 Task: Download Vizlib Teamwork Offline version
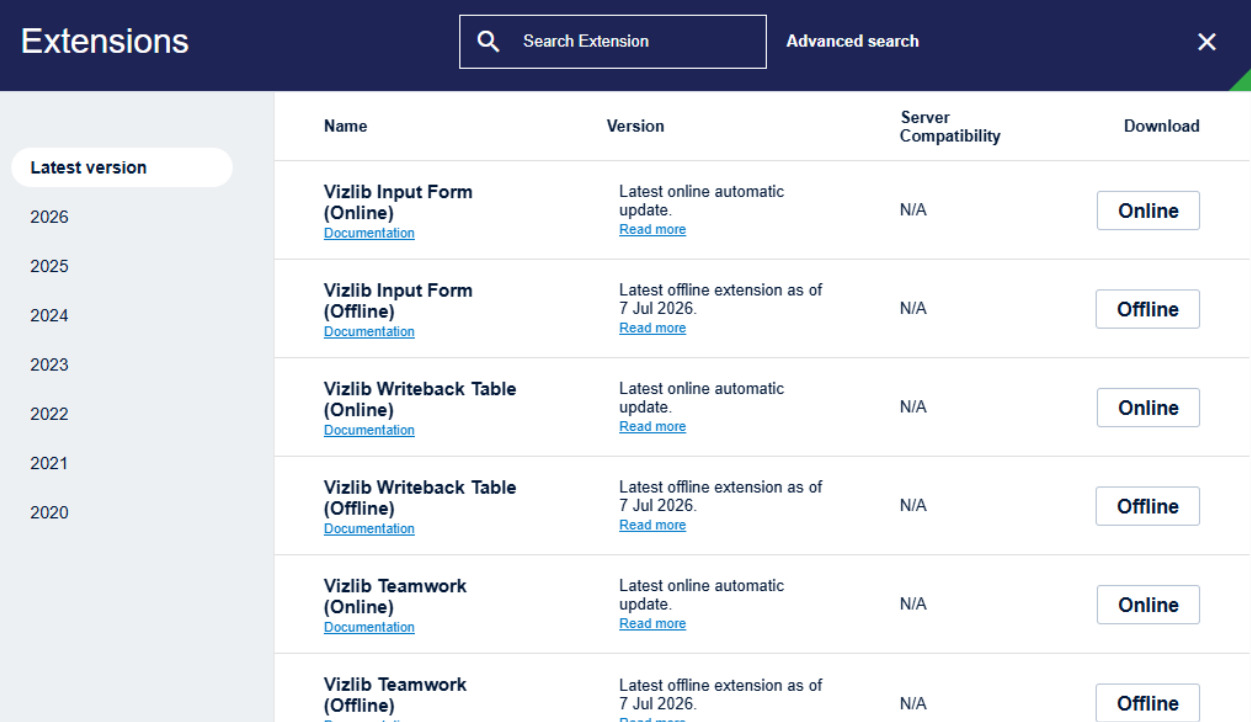(1148, 703)
